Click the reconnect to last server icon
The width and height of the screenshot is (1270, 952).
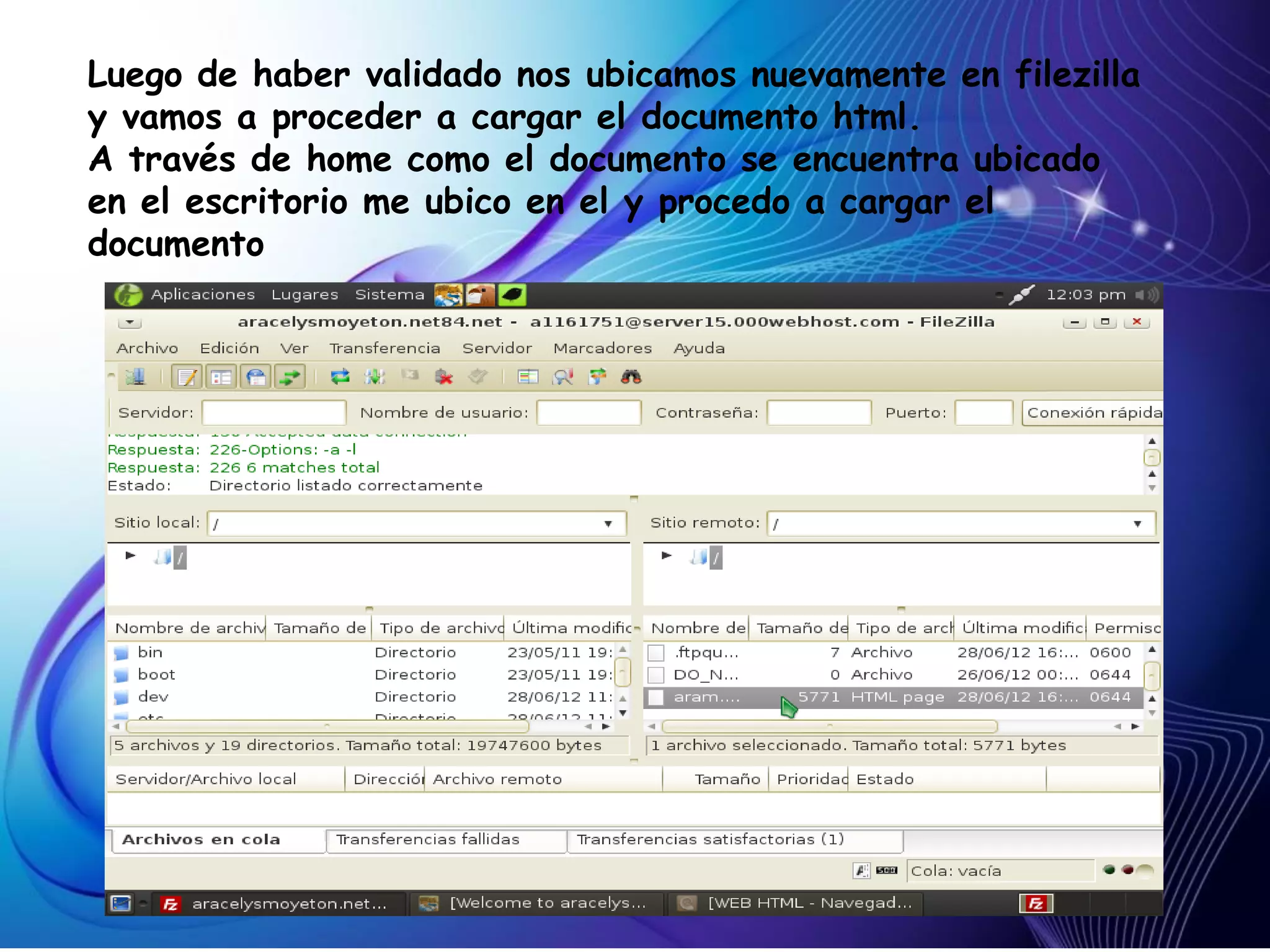point(477,377)
